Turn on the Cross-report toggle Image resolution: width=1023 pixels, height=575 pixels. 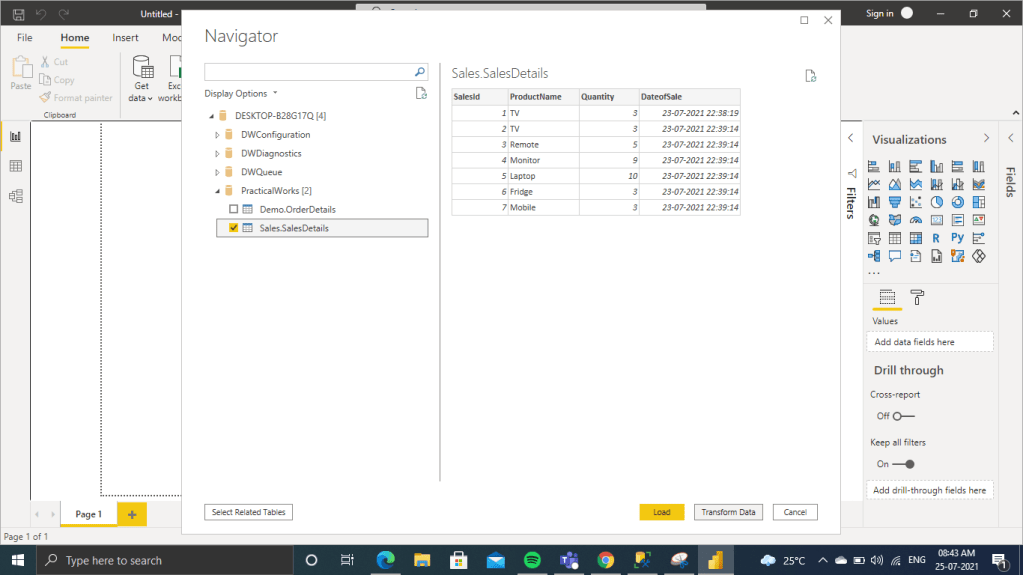[903, 416]
